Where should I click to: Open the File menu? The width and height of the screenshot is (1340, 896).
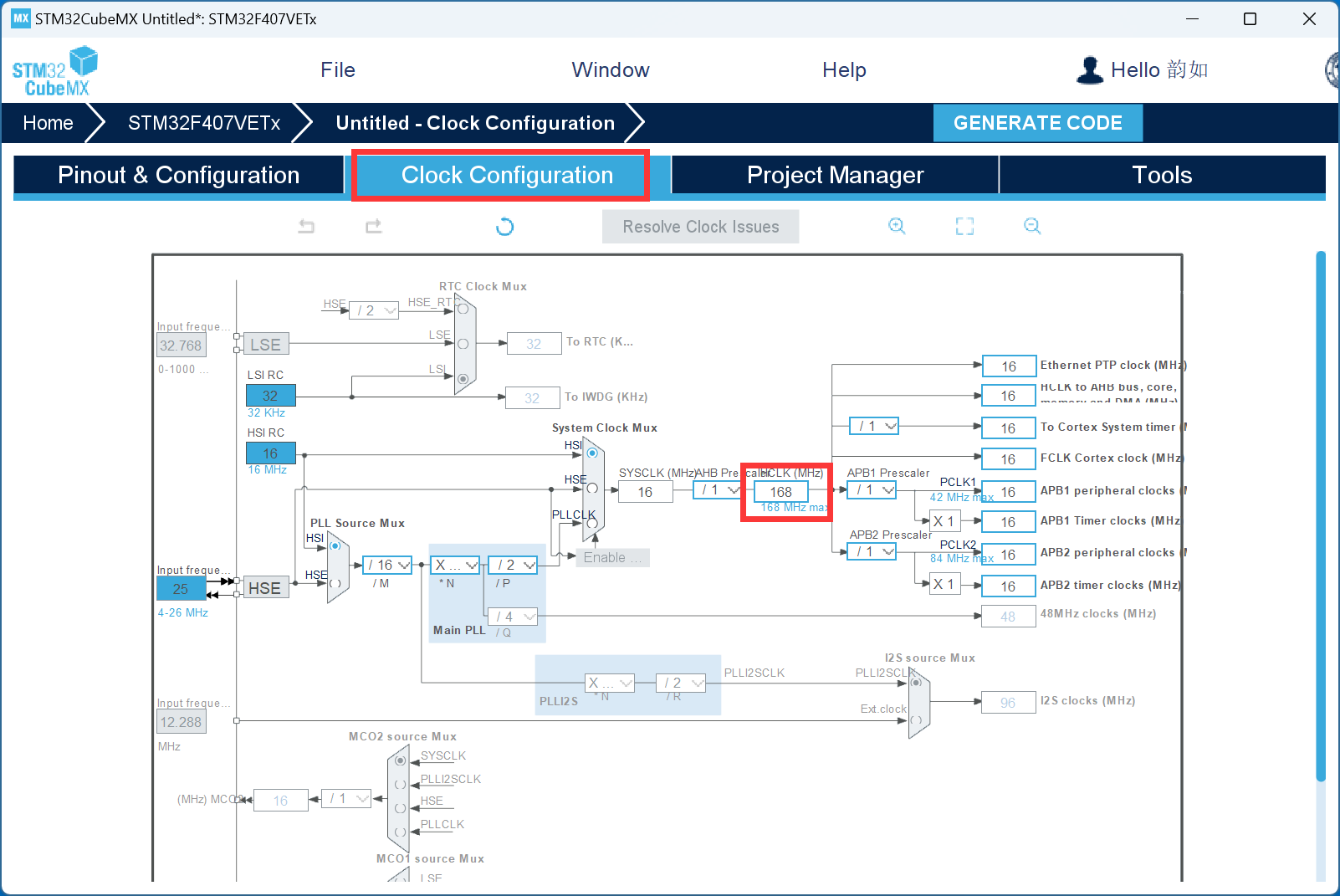(338, 70)
